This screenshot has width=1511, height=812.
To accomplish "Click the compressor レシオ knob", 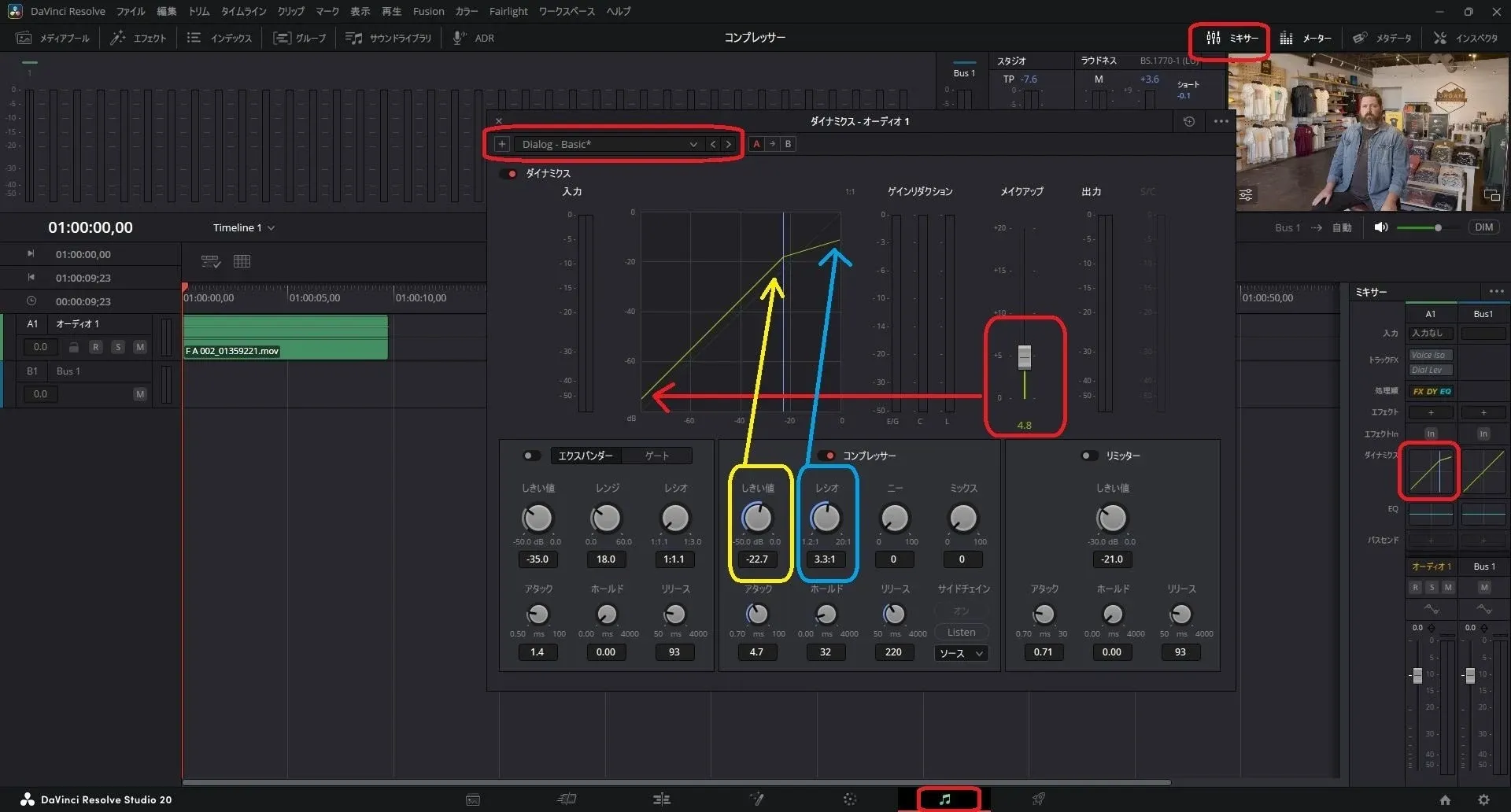I will (826, 518).
